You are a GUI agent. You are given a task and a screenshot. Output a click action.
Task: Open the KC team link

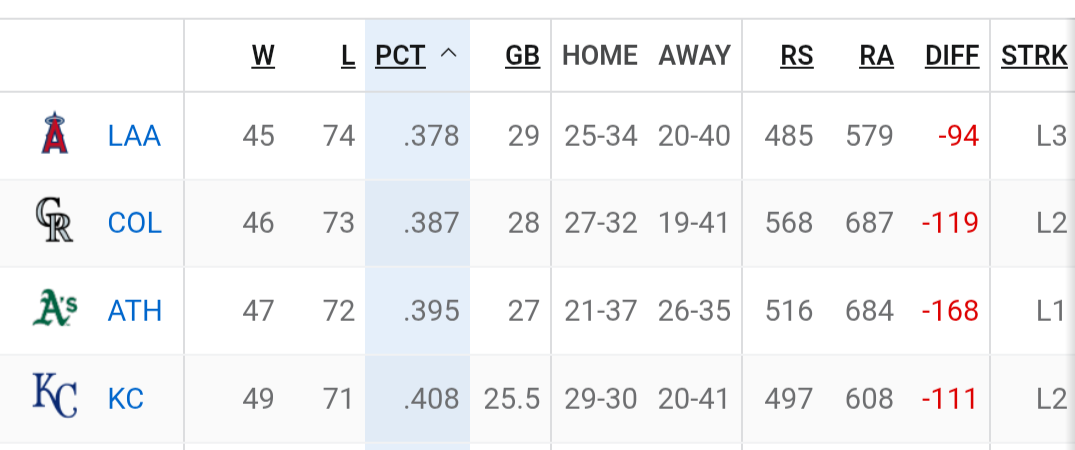pyautogui.click(x=125, y=399)
